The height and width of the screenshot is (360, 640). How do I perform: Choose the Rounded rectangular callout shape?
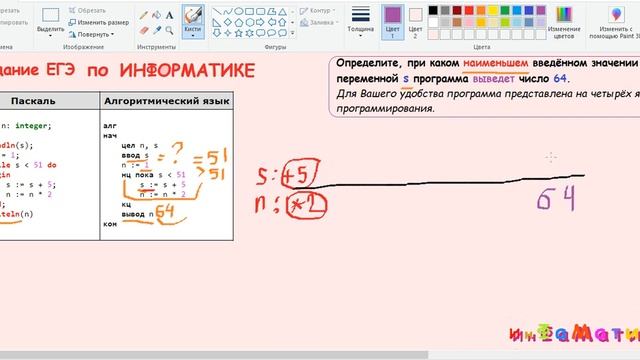(260, 33)
